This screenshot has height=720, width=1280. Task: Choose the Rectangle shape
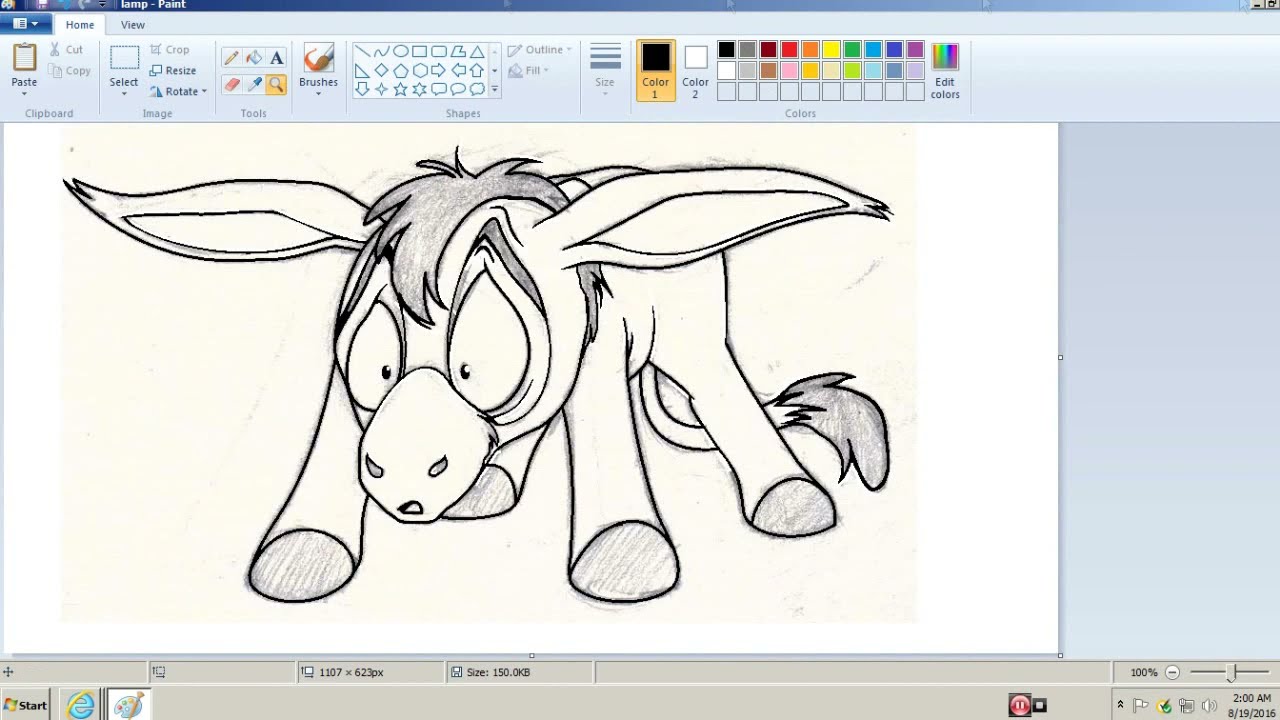point(419,52)
